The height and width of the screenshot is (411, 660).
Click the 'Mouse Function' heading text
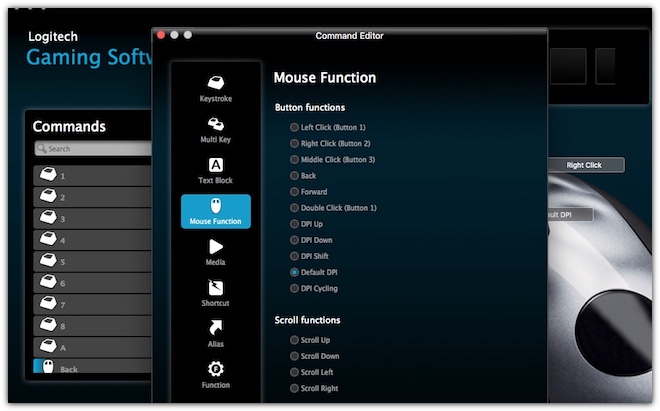325,77
